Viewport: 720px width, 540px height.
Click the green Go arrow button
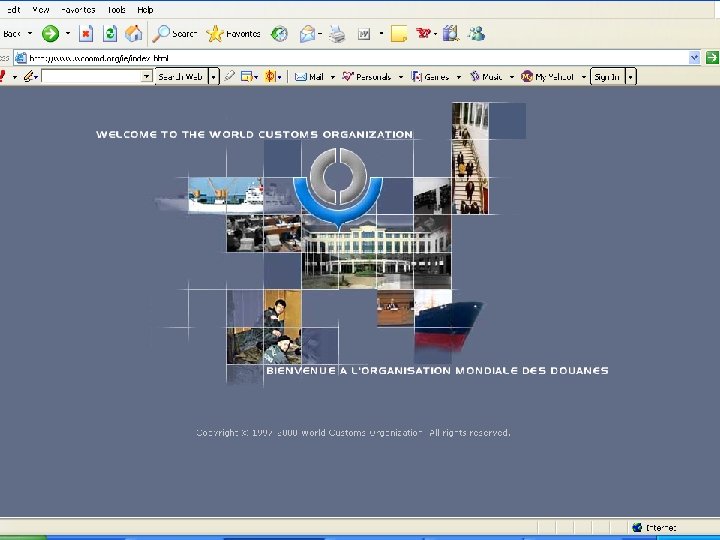(712, 57)
